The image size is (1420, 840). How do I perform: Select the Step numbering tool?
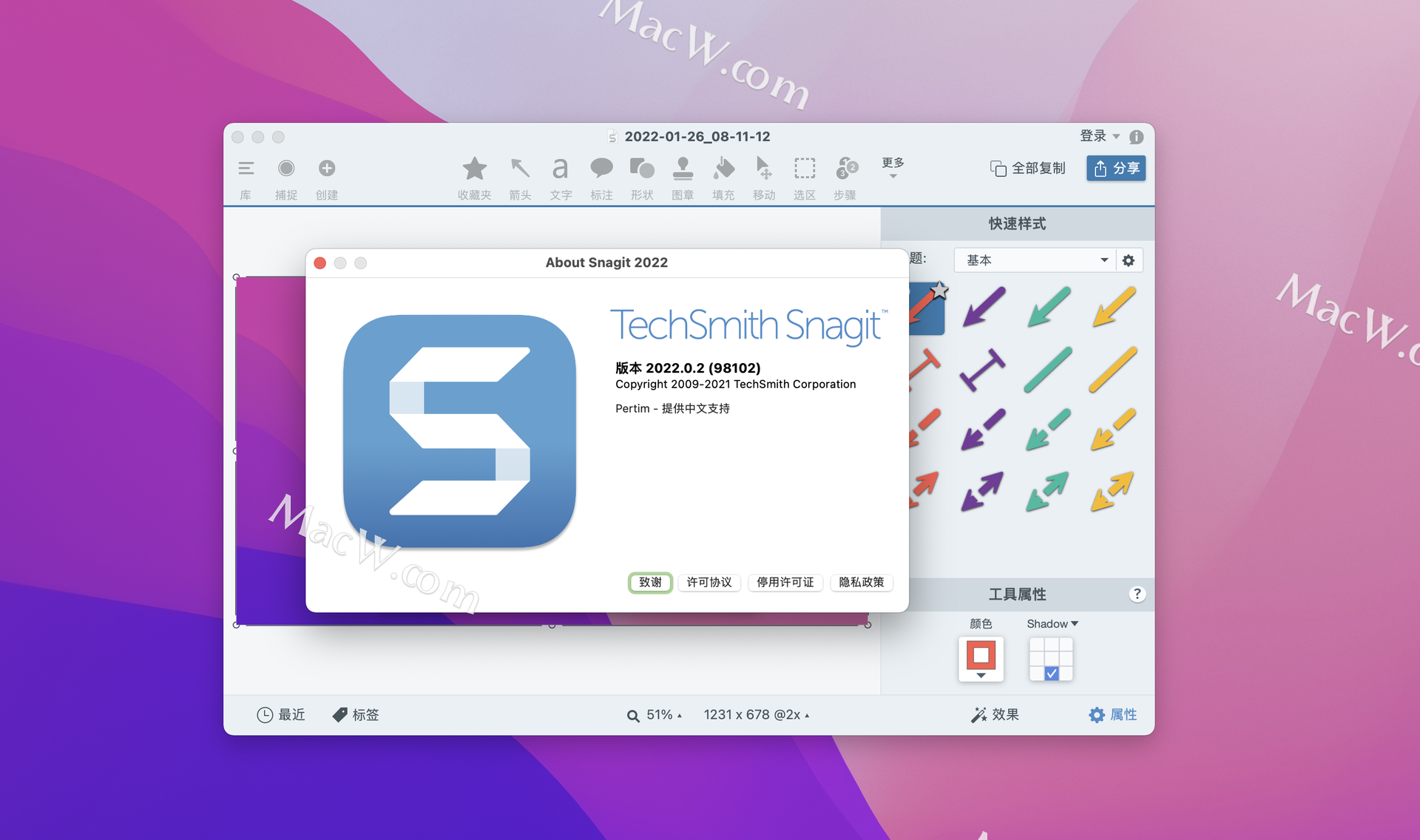click(845, 169)
